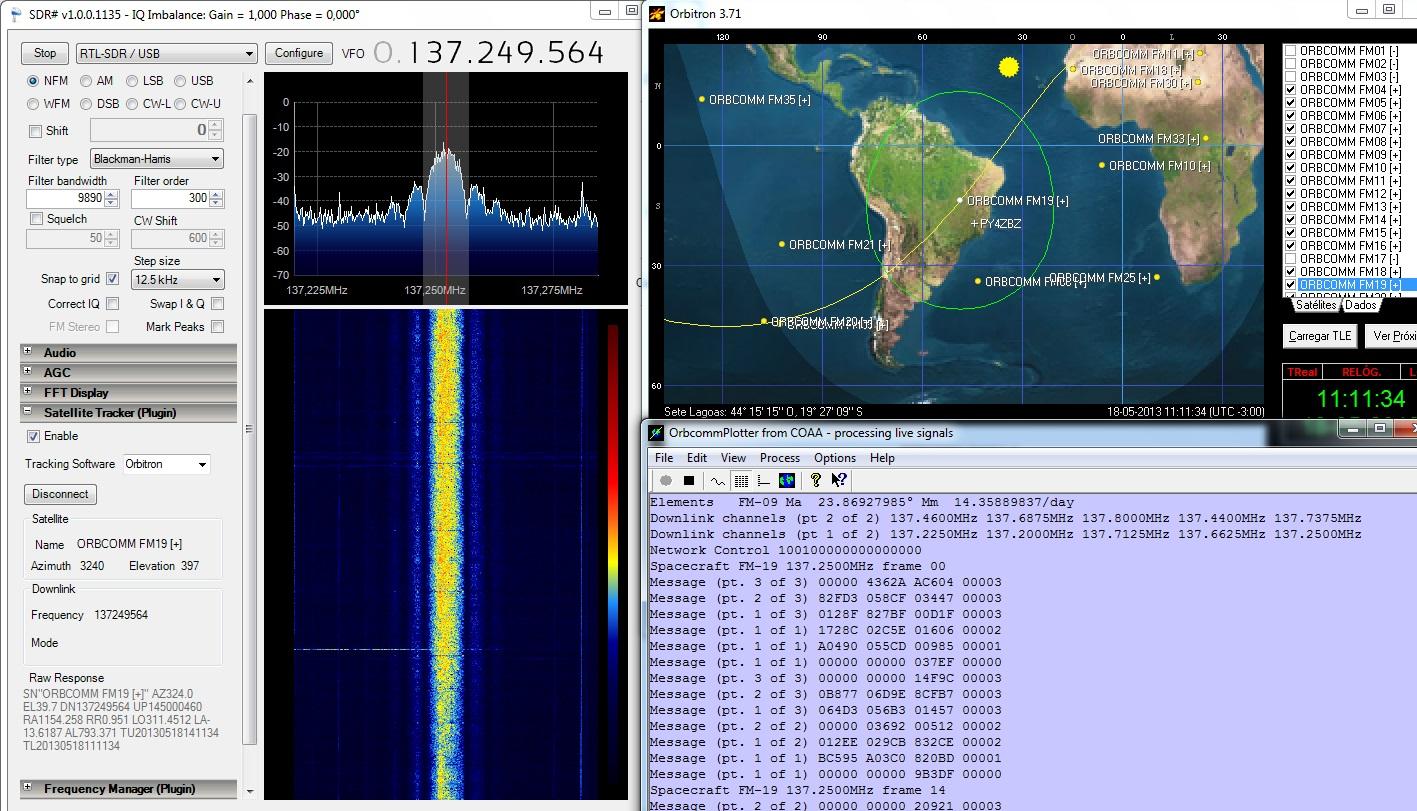Click the Configure button in SDR#

(x=299, y=53)
